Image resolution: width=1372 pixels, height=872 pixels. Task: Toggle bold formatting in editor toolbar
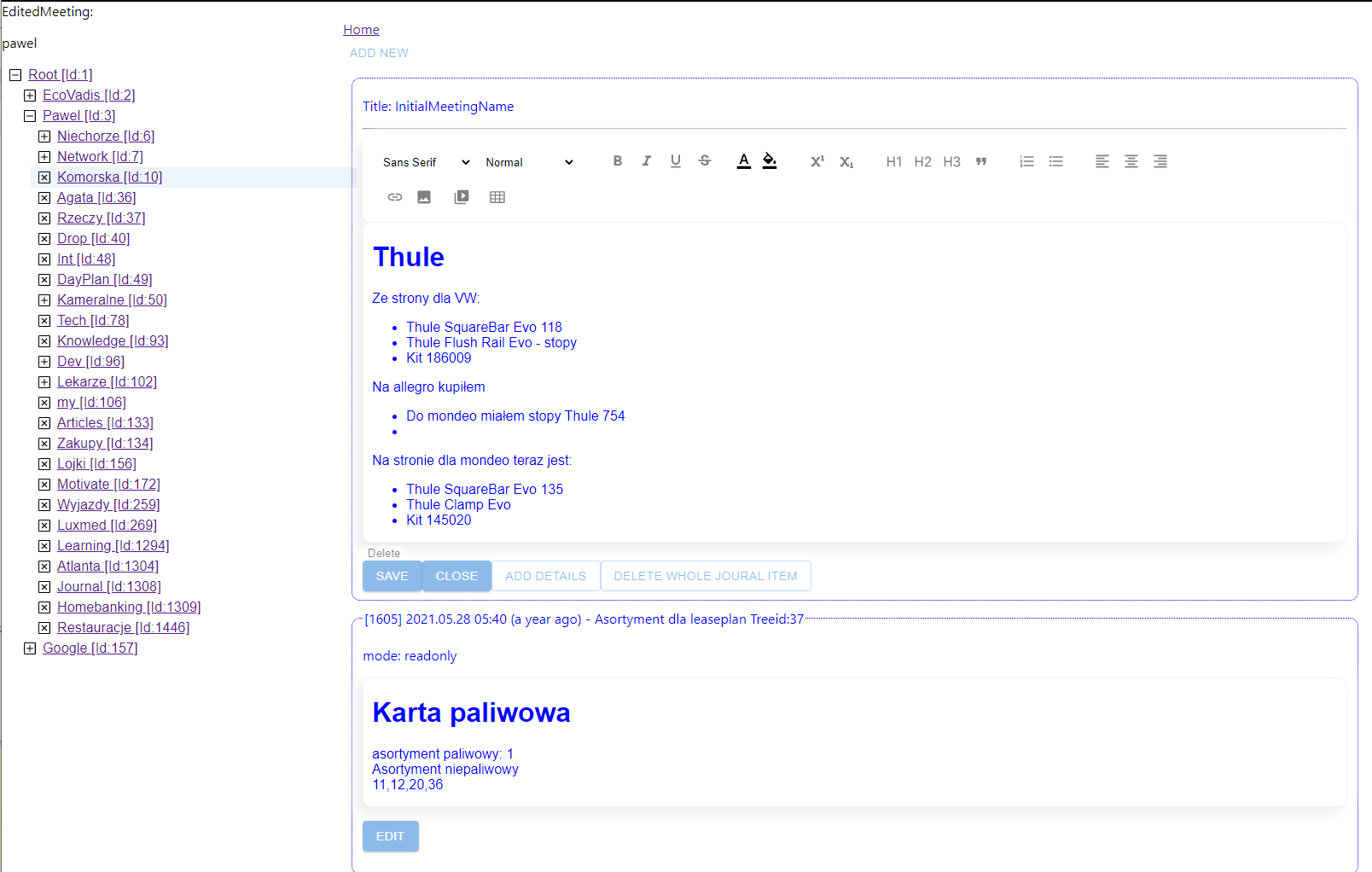(x=618, y=161)
